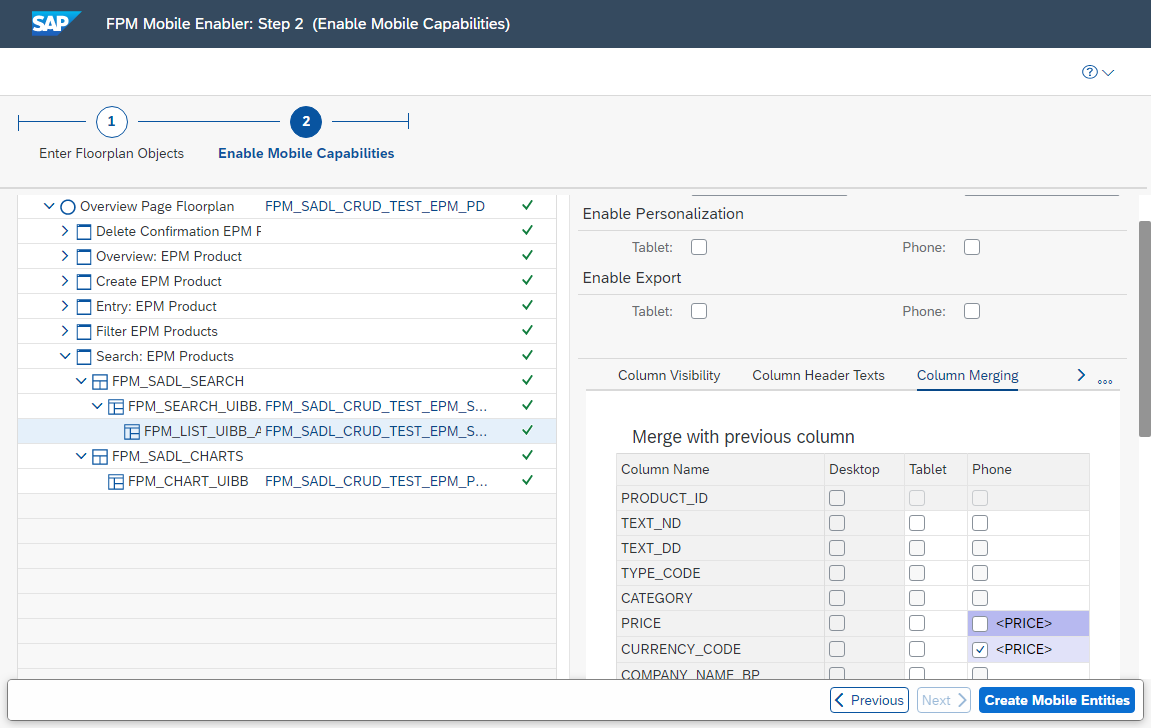The height and width of the screenshot is (728, 1151).
Task: Click the green checkmark beside Search: EPM Products
Action: (527, 356)
